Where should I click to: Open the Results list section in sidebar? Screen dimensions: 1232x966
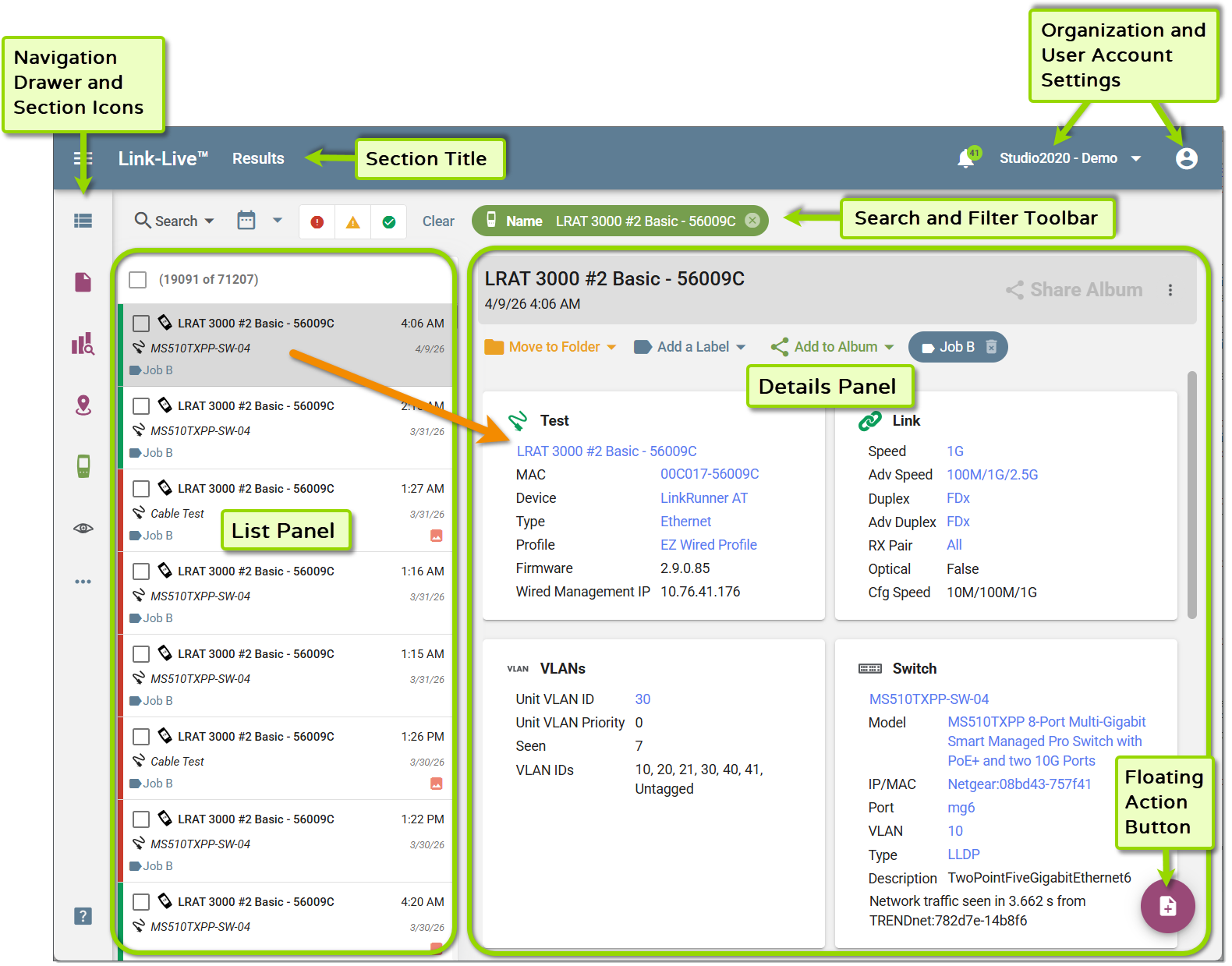(x=83, y=221)
